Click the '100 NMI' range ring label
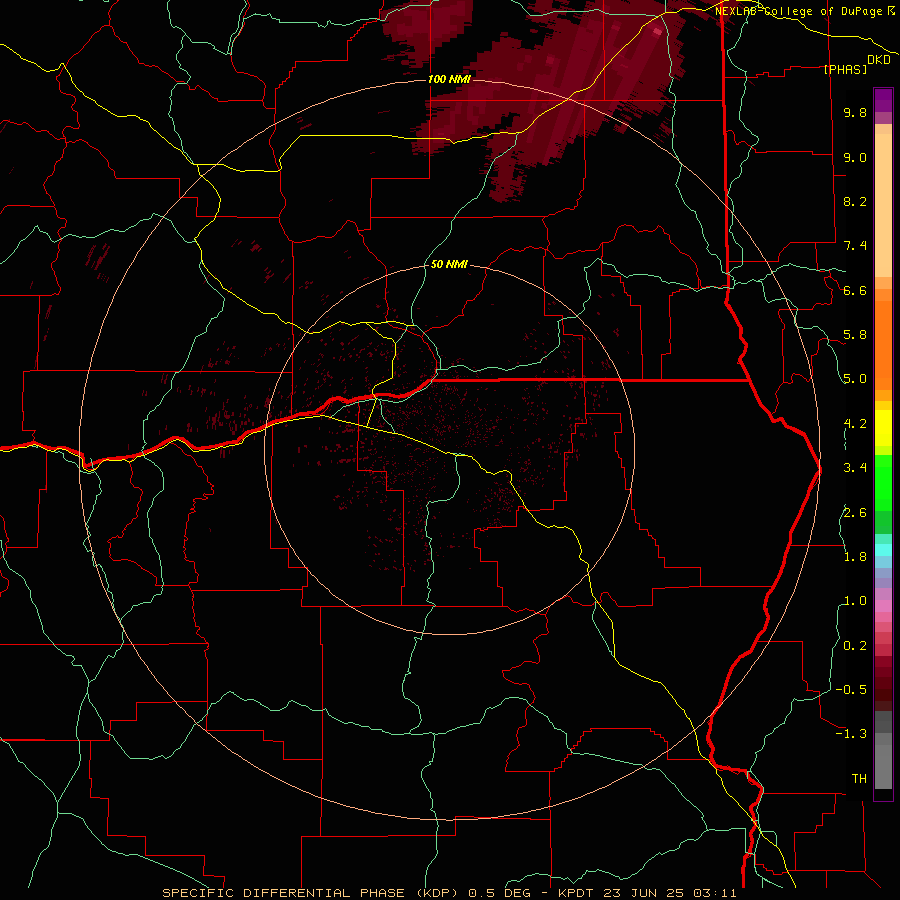 pos(449,79)
